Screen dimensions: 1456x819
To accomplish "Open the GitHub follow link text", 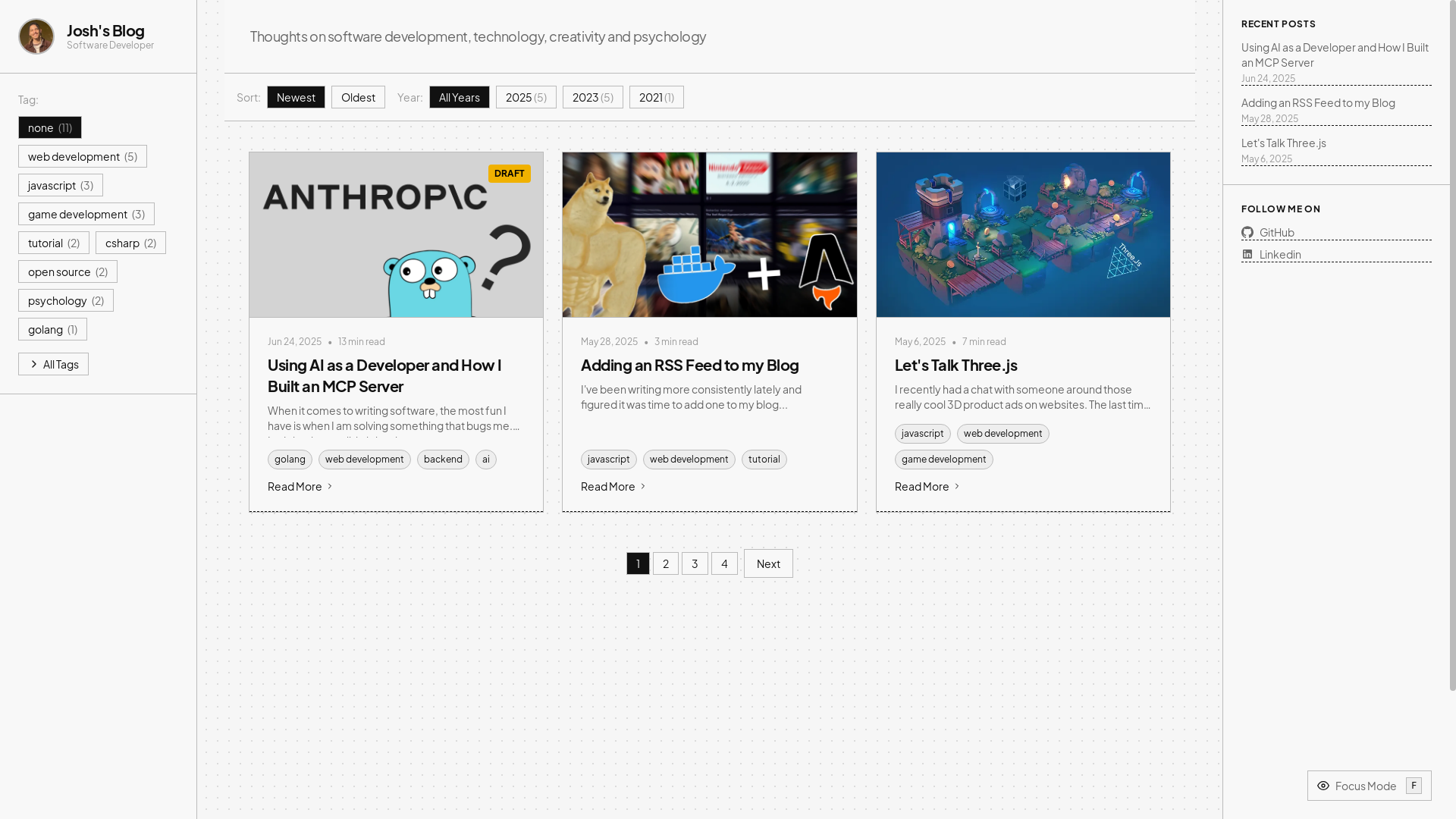I will [x=1277, y=232].
